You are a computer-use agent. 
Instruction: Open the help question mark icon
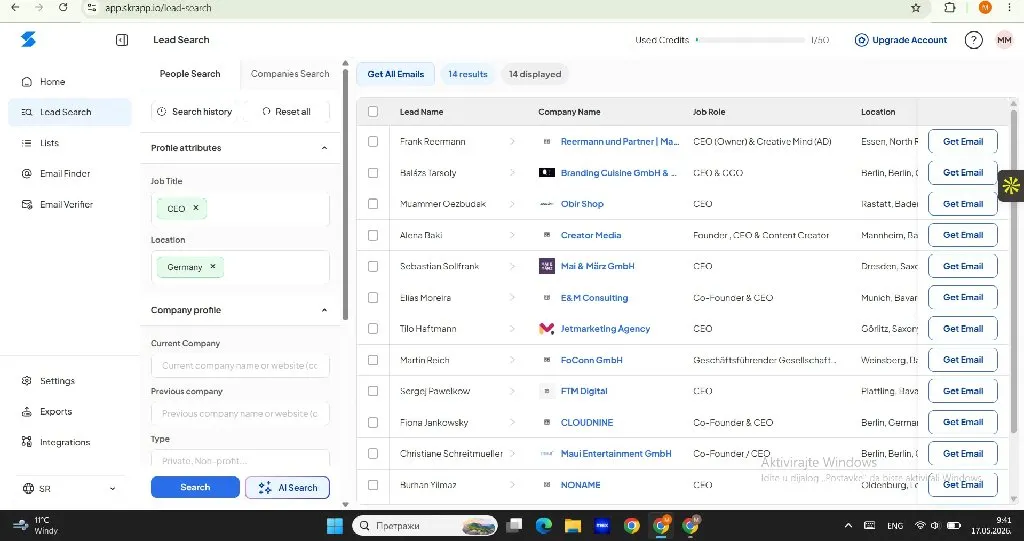coord(973,40)
